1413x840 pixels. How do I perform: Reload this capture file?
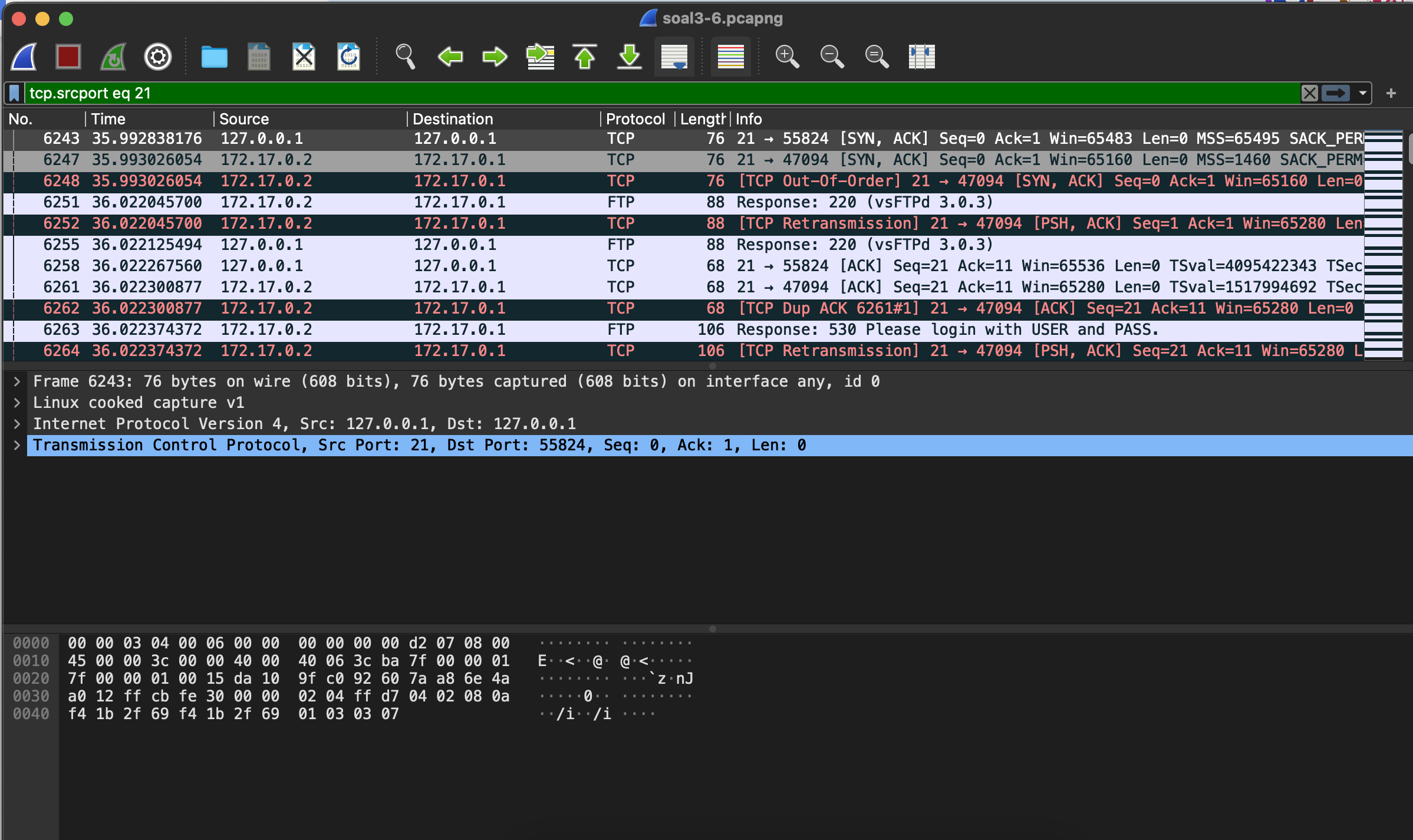pos(348,56)
